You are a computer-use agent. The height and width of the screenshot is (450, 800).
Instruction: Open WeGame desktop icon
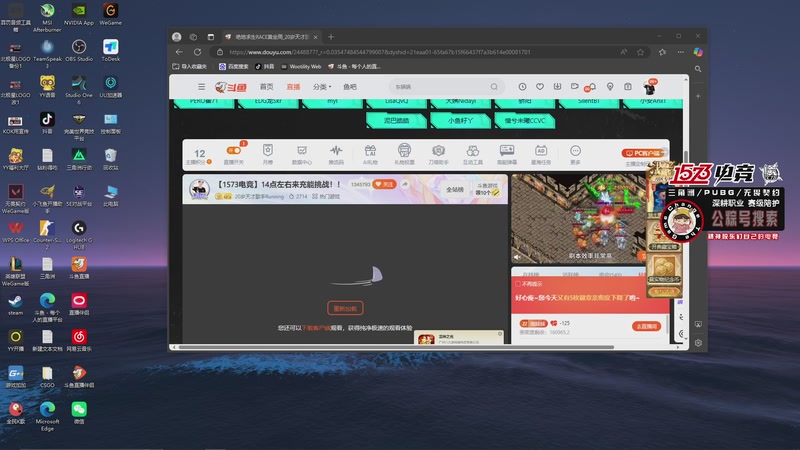110,15
